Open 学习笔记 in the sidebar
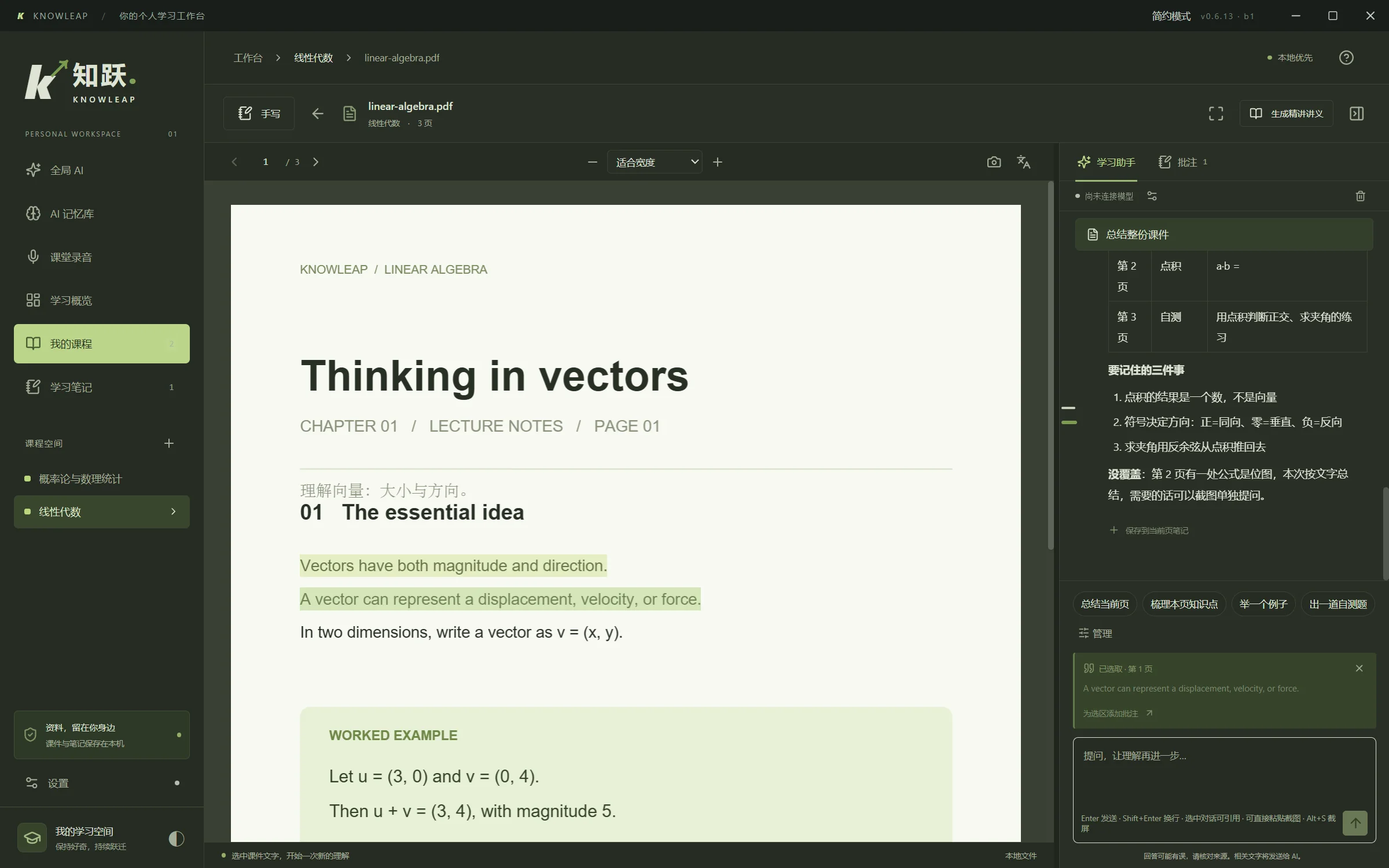The width and height of the screenshot is (1389, 868). click(102, 387)
